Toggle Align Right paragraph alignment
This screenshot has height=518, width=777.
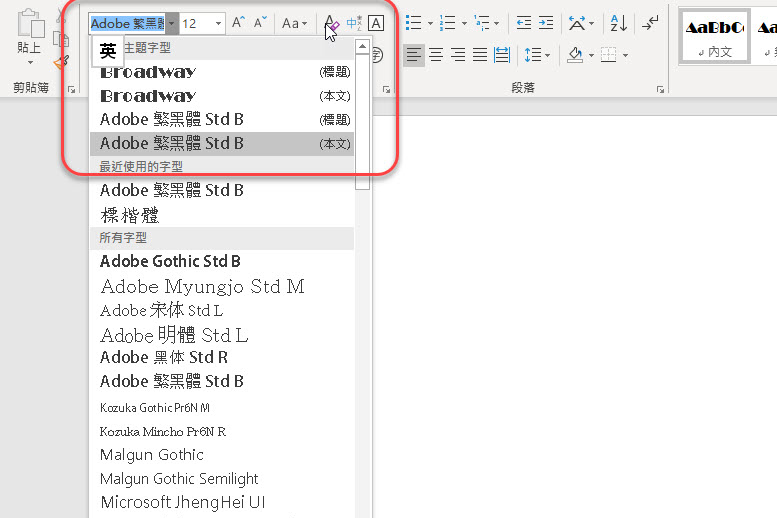[x=458, y=55]
